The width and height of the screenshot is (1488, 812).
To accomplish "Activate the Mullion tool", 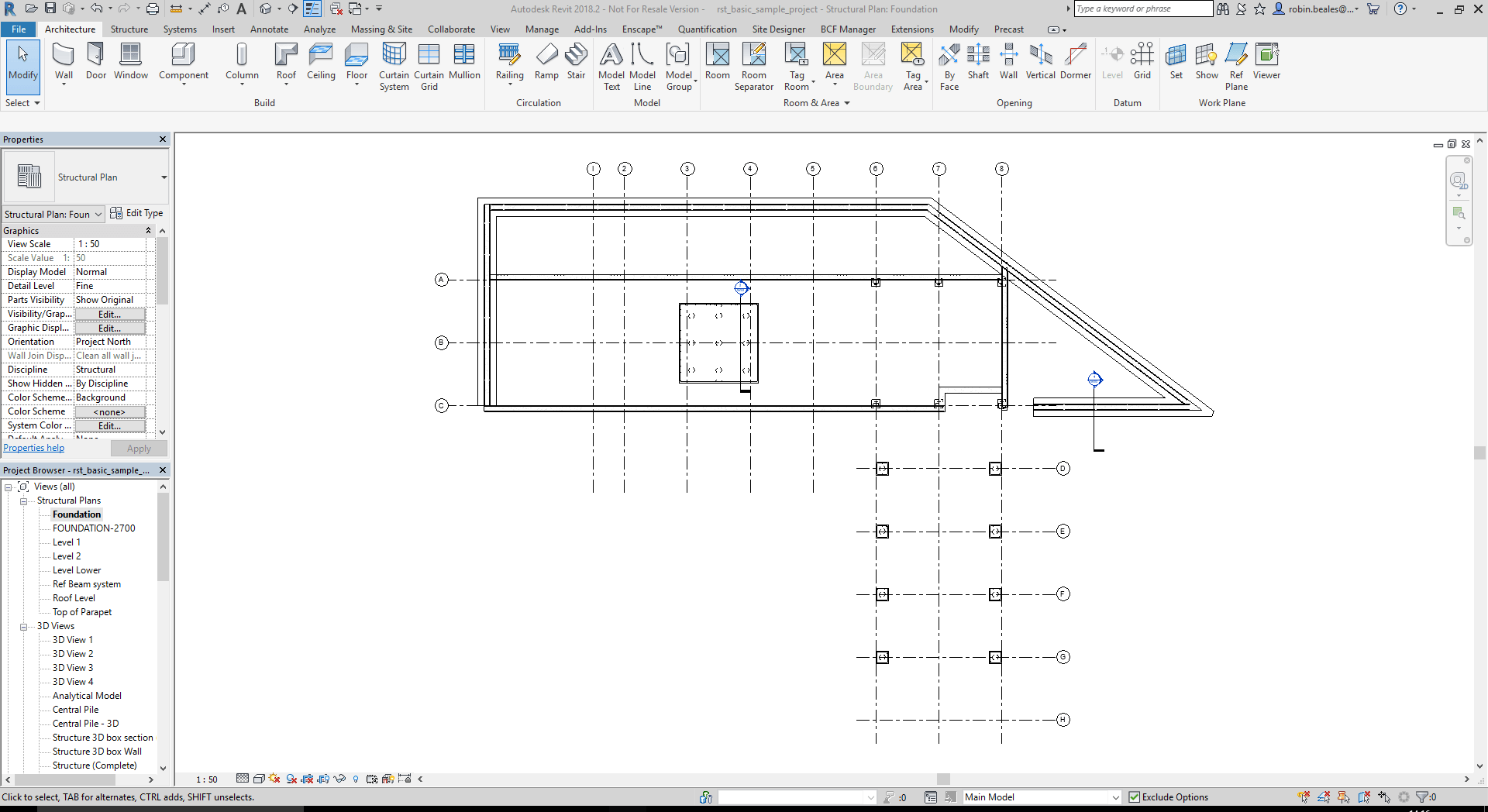I will coord(464,62).
